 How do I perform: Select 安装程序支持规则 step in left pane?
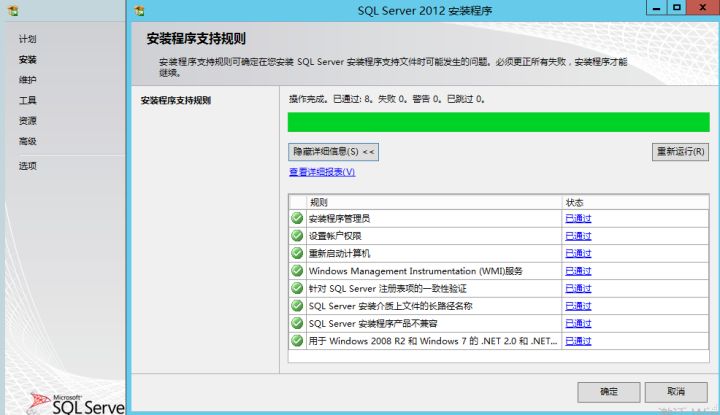click(175, 100)
